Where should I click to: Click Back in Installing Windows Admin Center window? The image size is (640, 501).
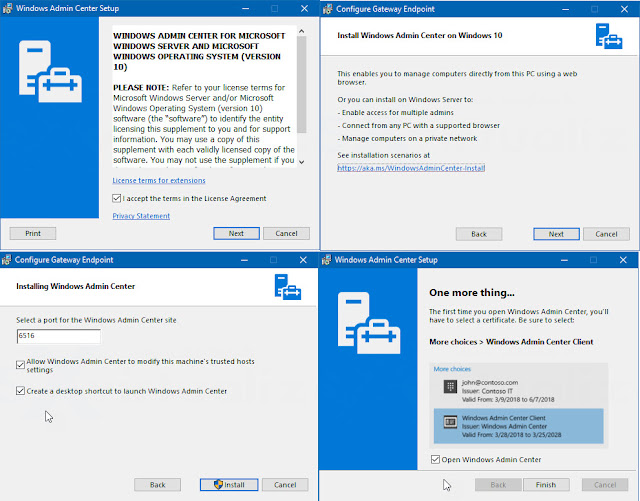[158, 485]
